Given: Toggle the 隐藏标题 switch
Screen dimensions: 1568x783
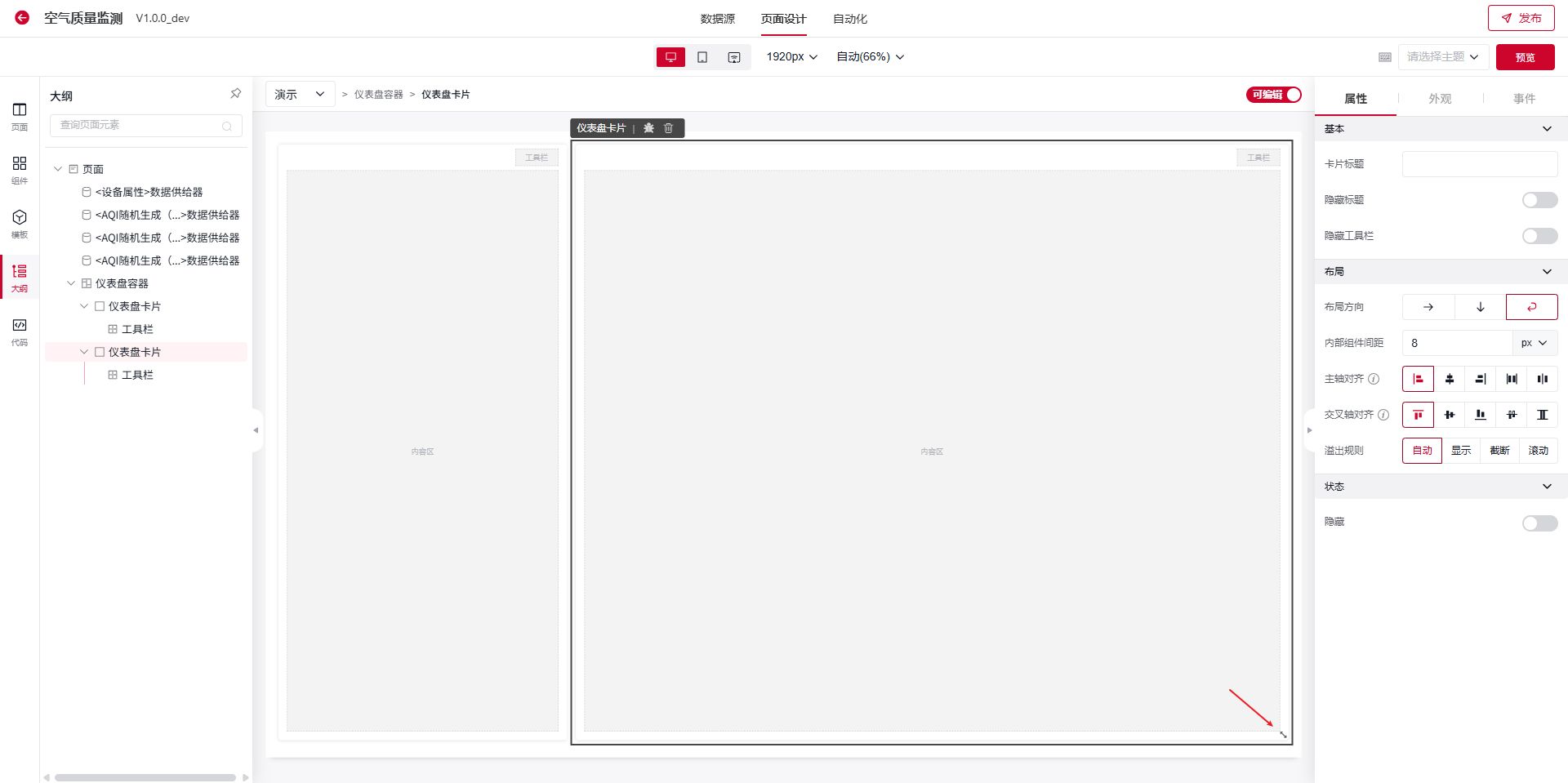Looking at the screenshot, I should coord(1539,200).
